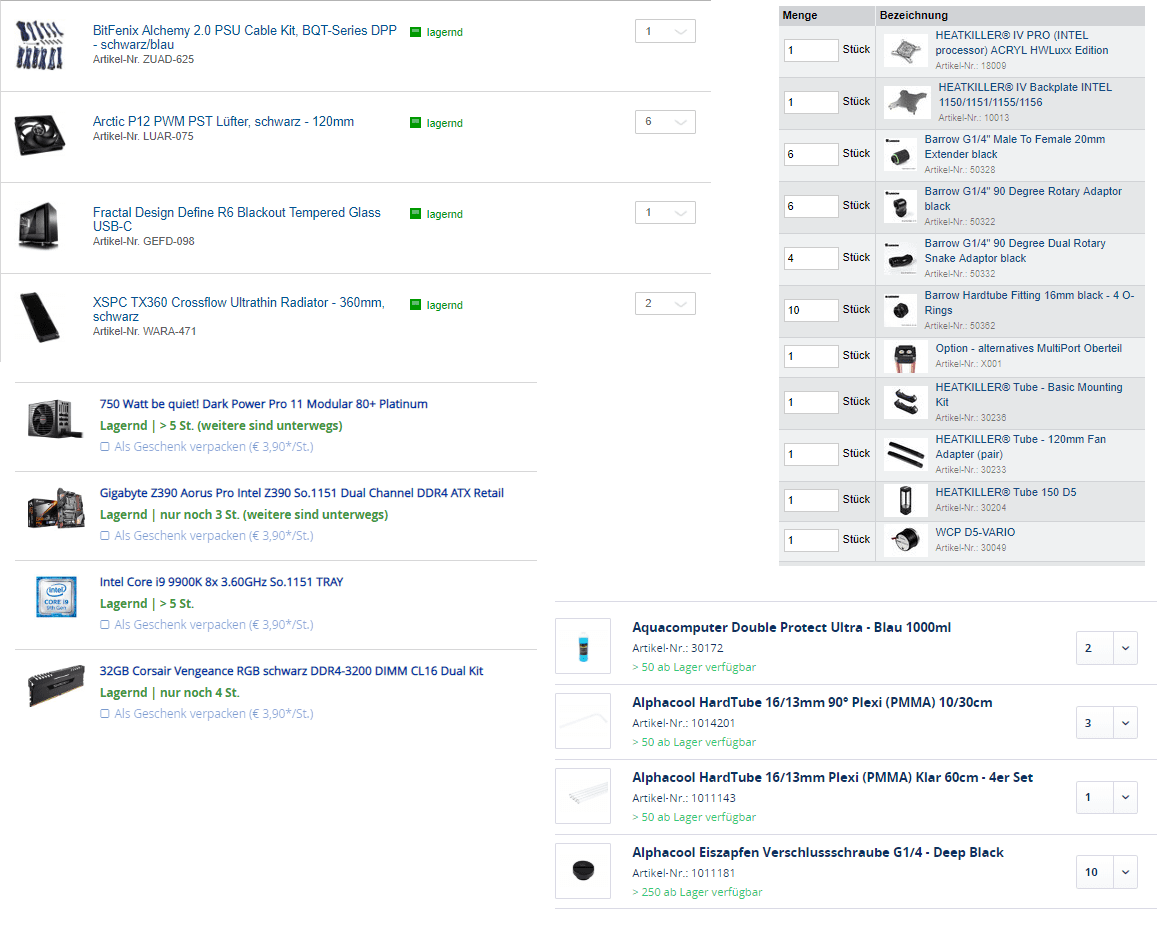Open HEATKILLER Tube Basic Mounting Kit link

(x=1029, y=394)
